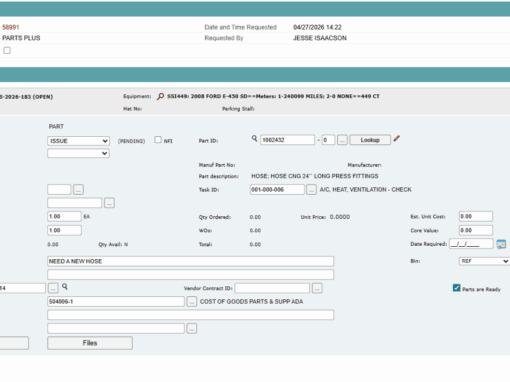
Task: Click the Part ID magnifier search icon
Action: (254, 138)
